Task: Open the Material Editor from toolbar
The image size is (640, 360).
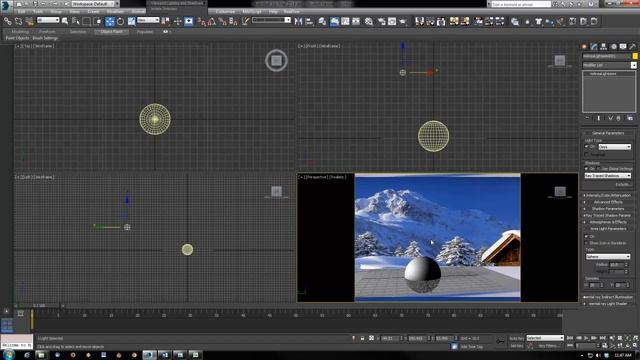Action: click(369, 21)
